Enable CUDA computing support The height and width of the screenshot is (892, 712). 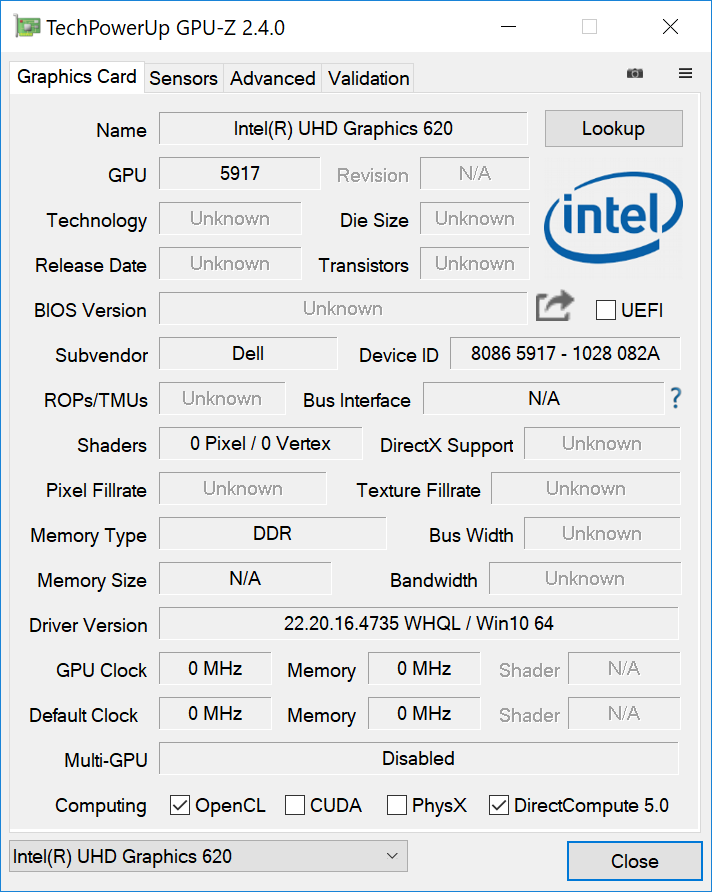tap(295, 804)
